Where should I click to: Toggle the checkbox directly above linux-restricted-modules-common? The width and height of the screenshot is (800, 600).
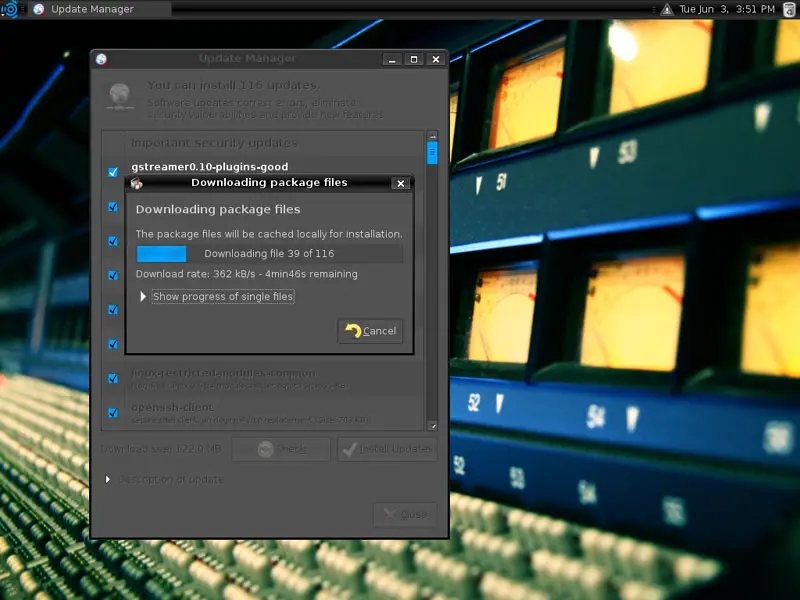tap(113, 344)
